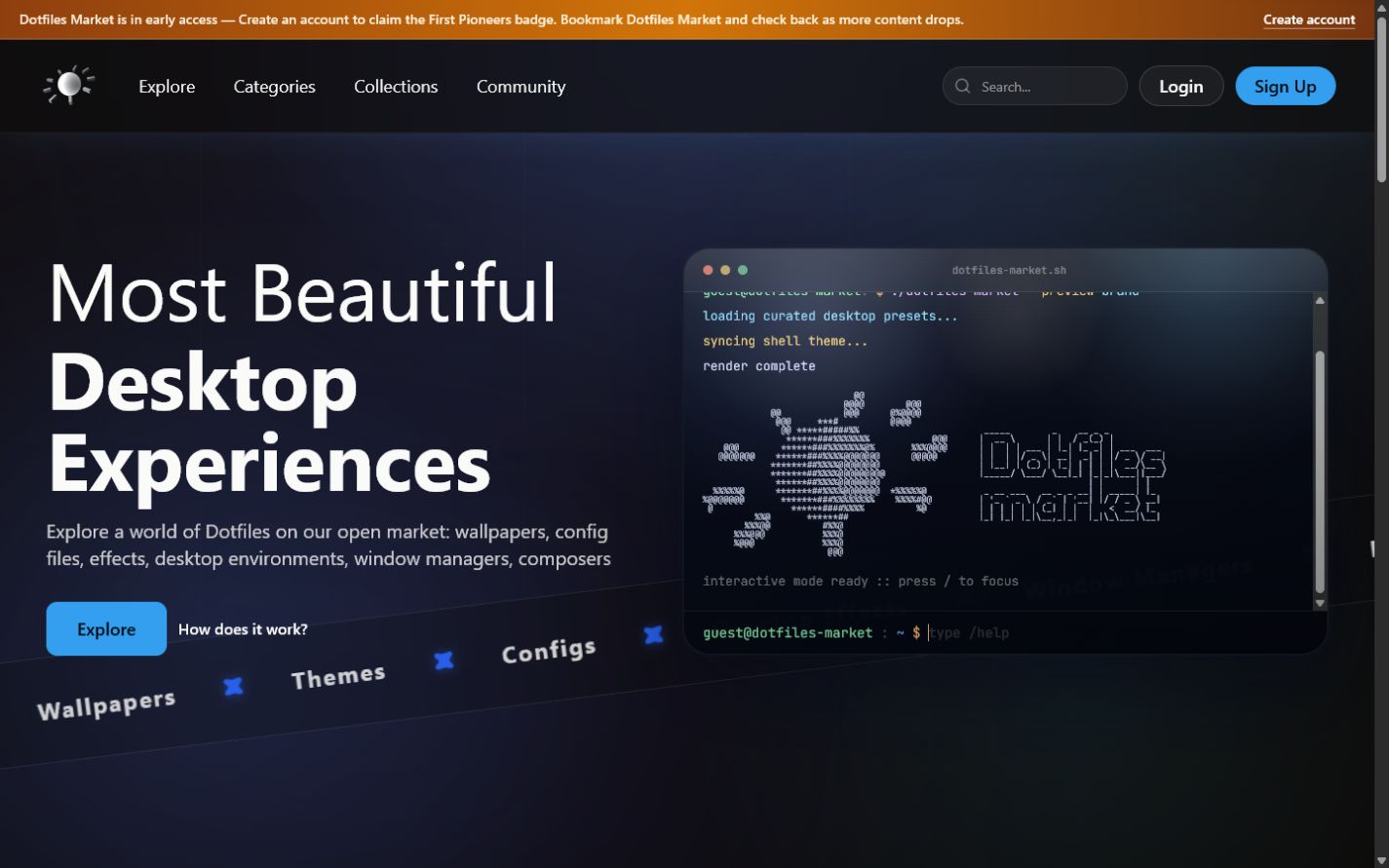
Task: Click the search magnifier icon
Action: (x=962, y=86)
